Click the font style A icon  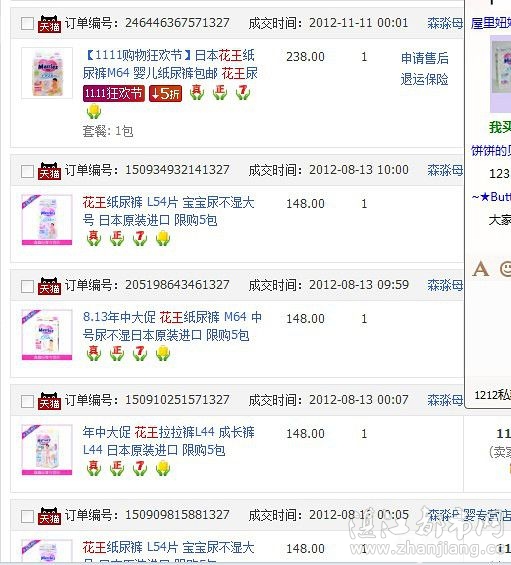coord(481,269)
